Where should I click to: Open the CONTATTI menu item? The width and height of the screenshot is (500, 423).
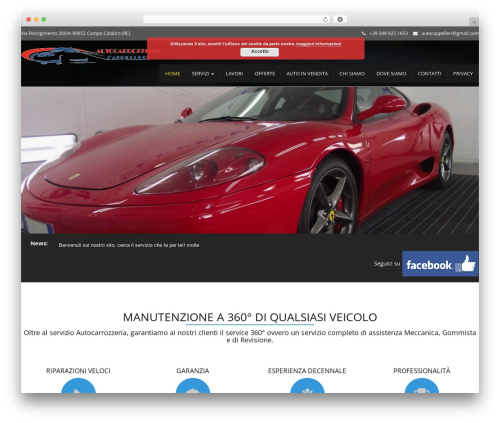[x=429, y=74]
